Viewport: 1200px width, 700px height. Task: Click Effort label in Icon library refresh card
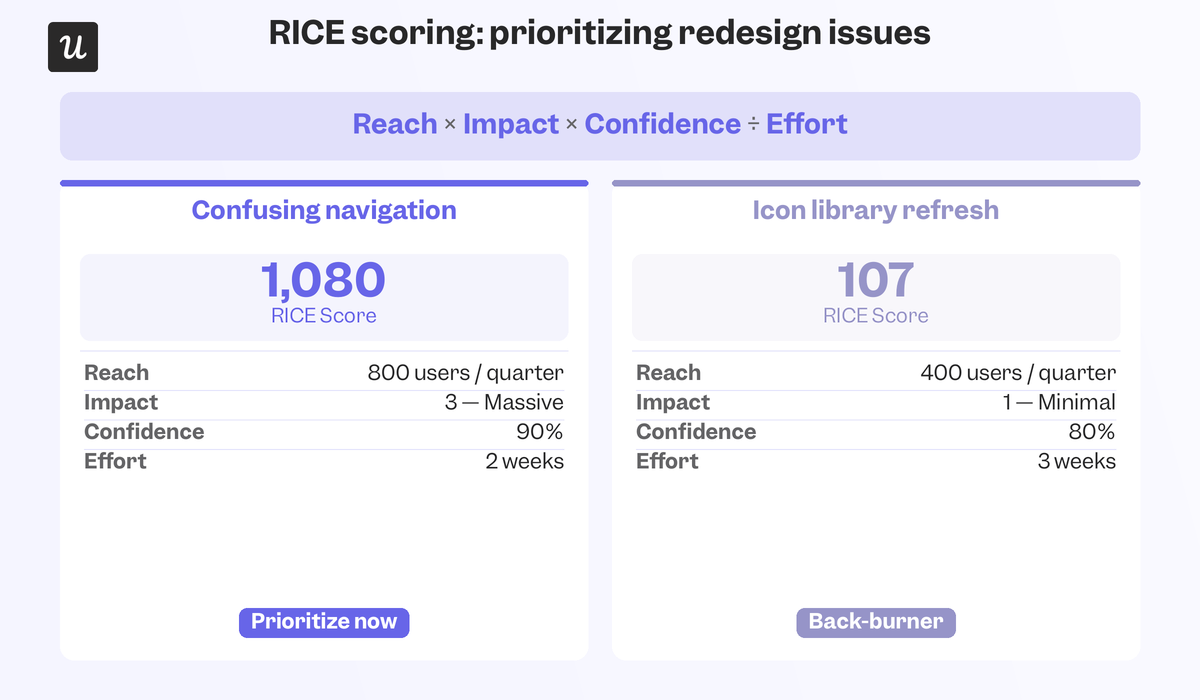coord(667,461)
